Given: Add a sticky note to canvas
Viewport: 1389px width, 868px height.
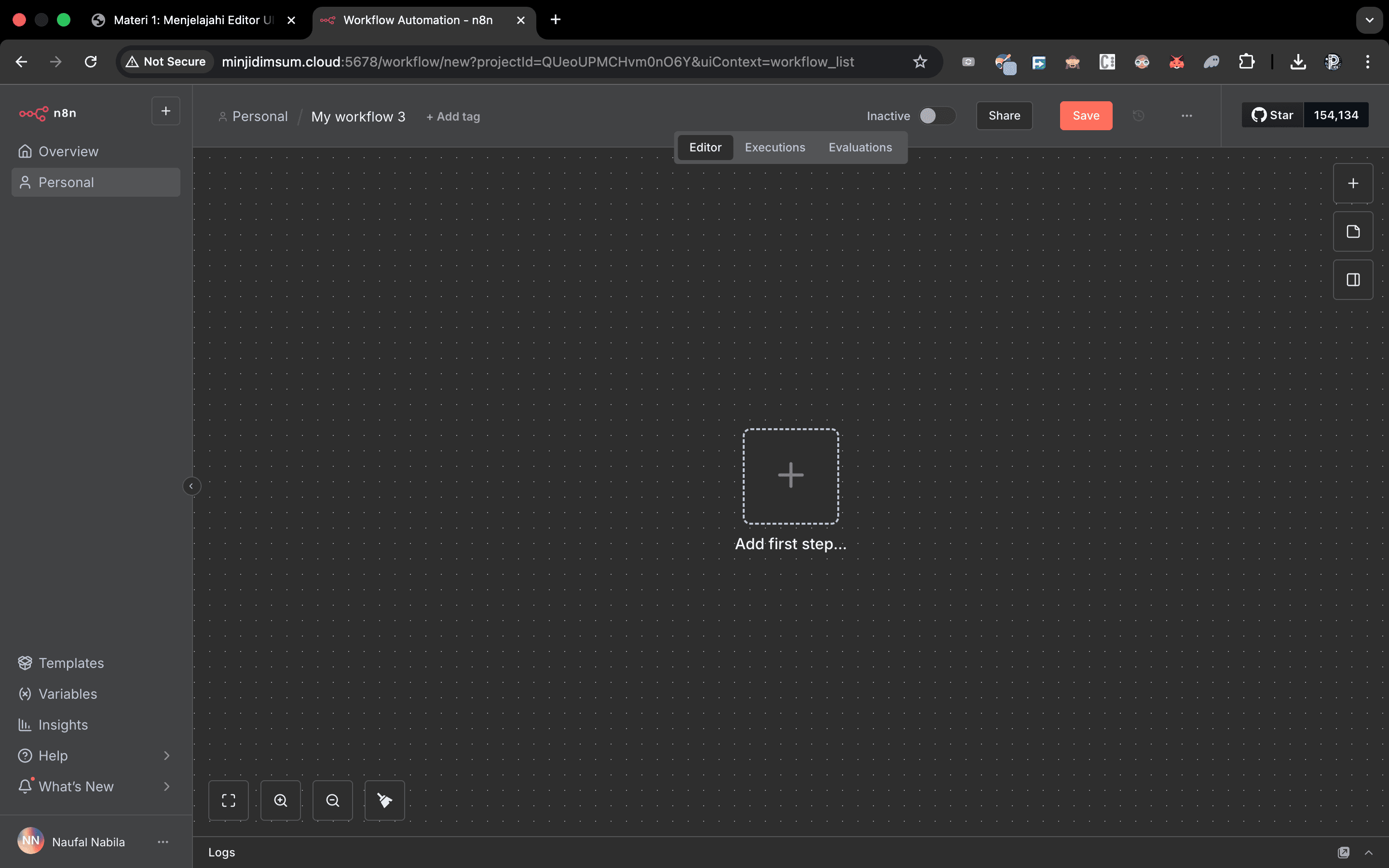Looking at the screenshot, I should 1353,231.
